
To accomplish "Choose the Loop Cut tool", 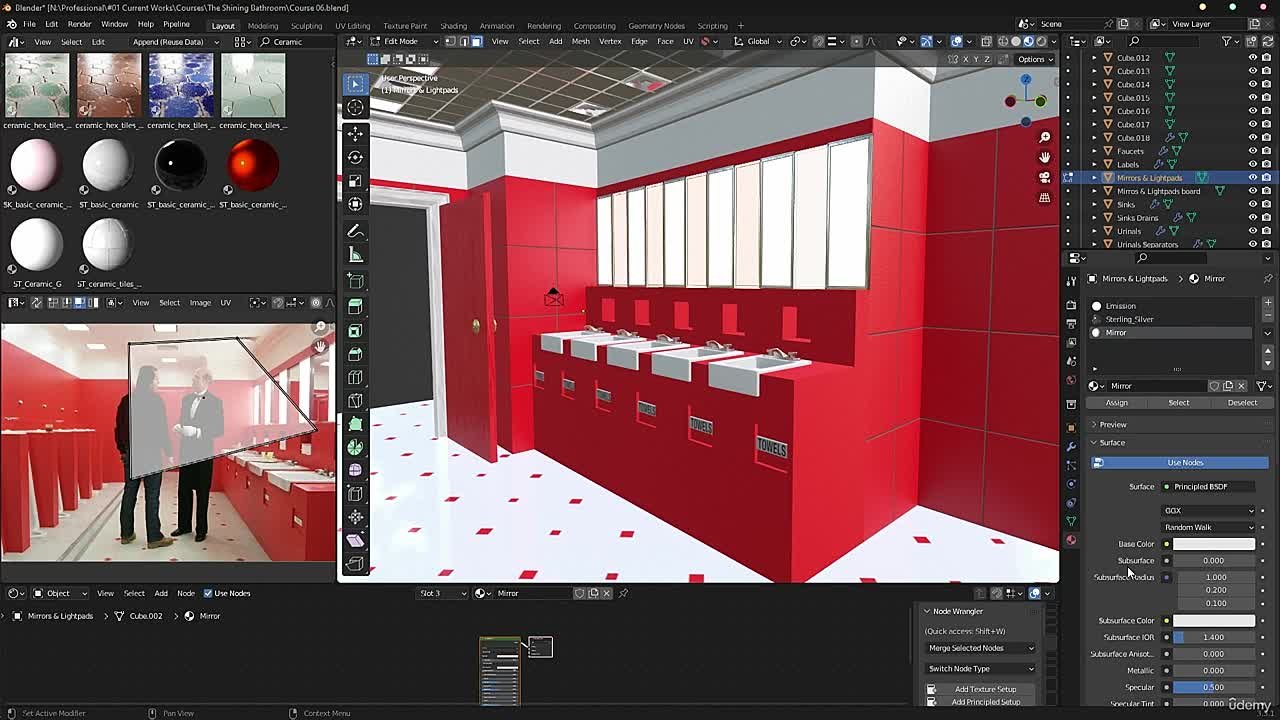I will [355, 377].
